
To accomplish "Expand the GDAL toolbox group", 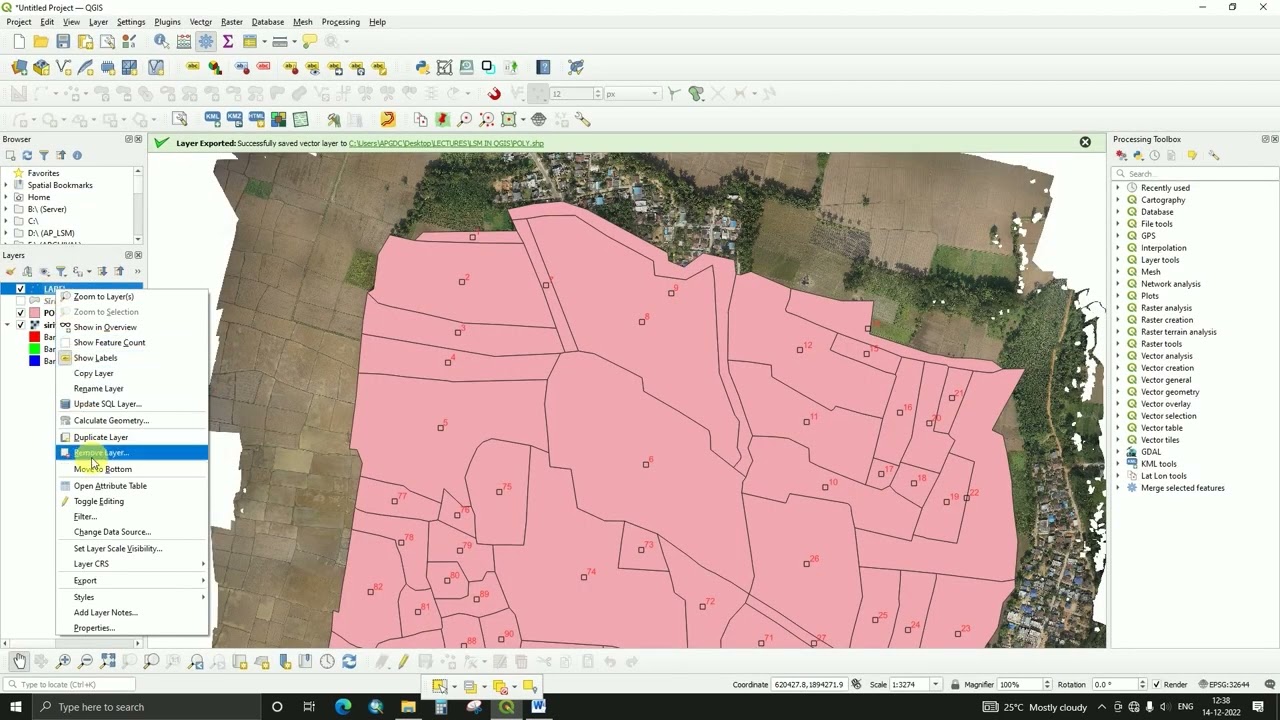I will tap(1118, 452).
